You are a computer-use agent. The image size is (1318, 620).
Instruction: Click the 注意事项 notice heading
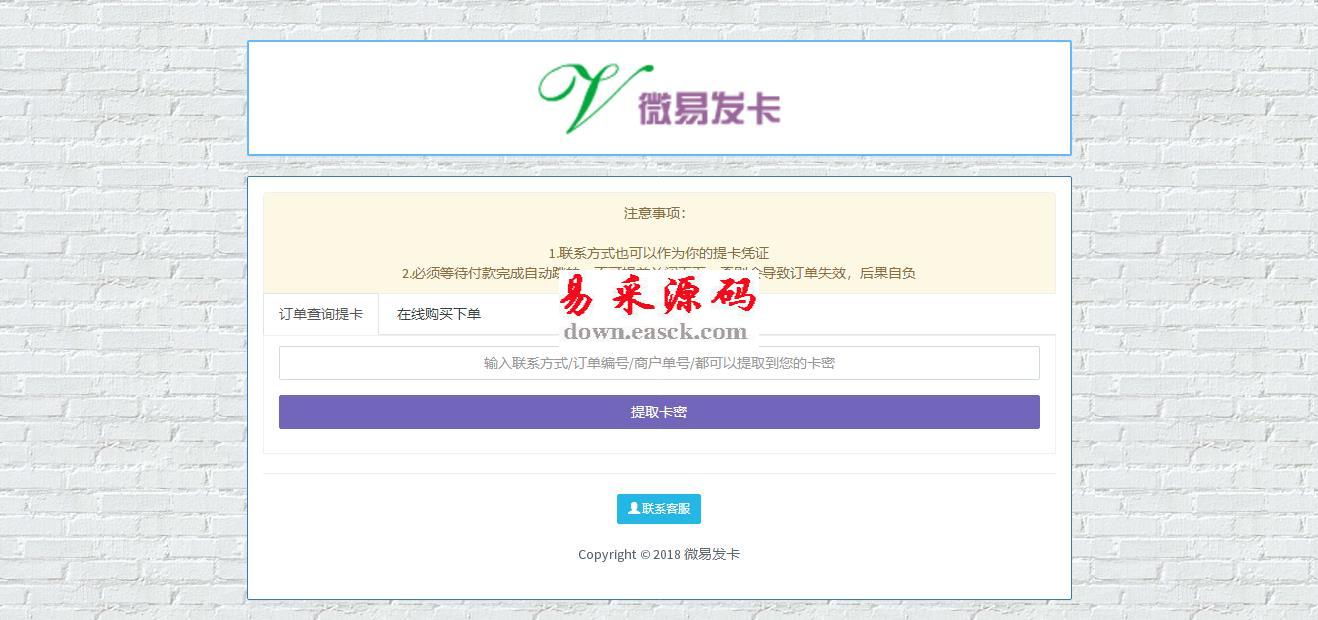pyautogui.click(x=655, y=213)
